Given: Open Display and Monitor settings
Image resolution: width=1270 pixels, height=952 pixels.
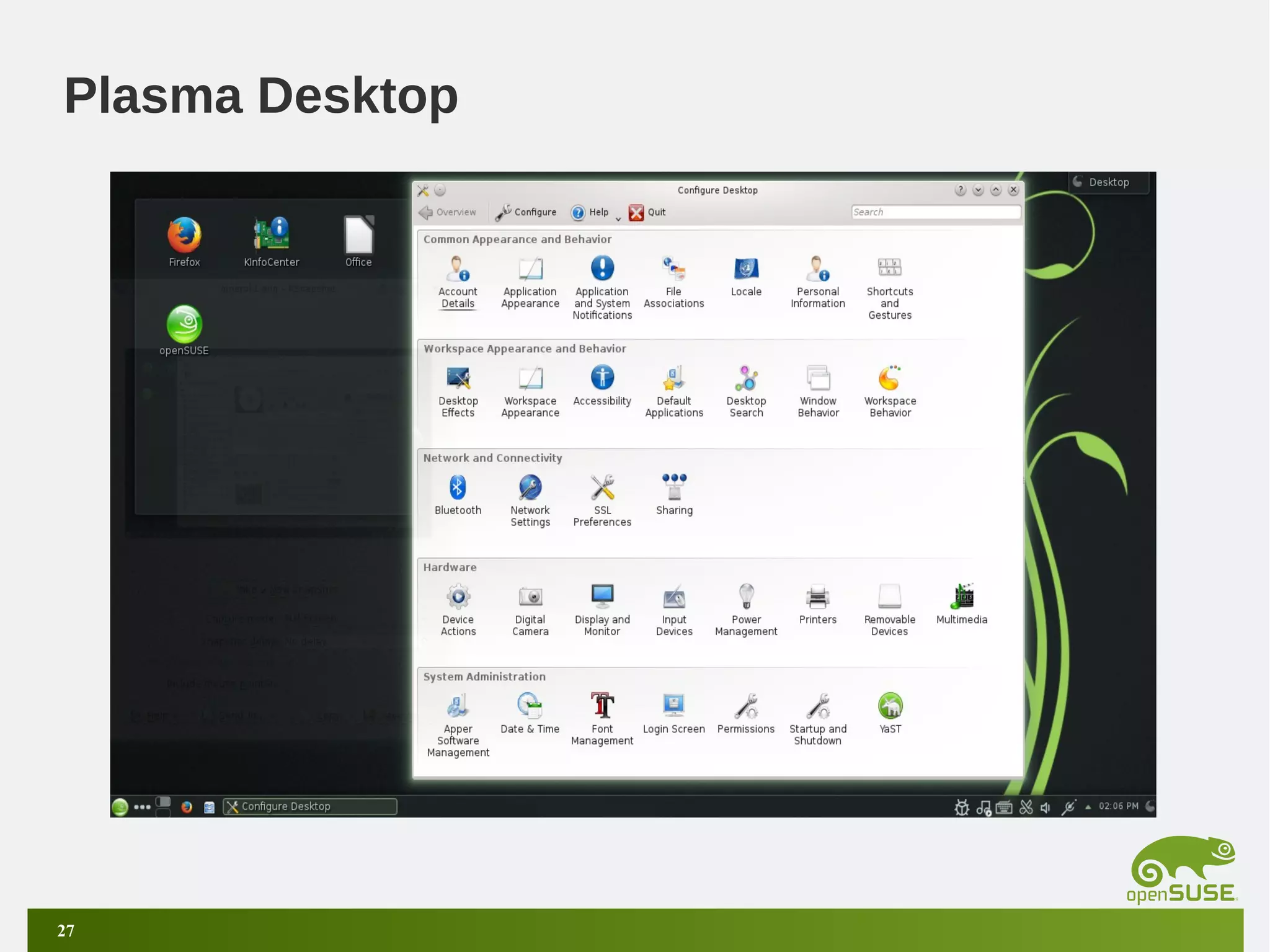Looking at the screenshot, I should coord(602,610).
